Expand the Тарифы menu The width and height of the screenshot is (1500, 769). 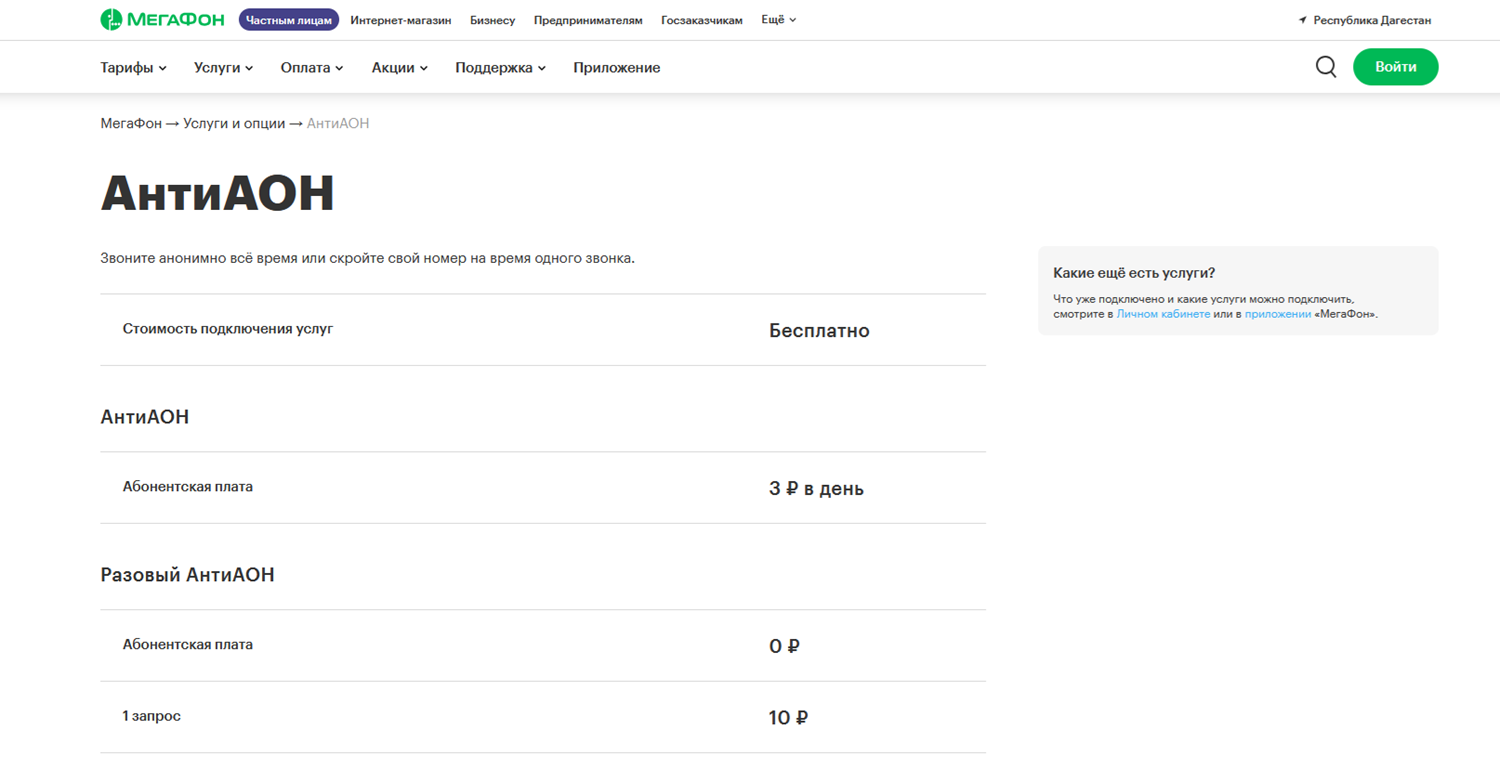pyautogui.click(x=134, y=68)
